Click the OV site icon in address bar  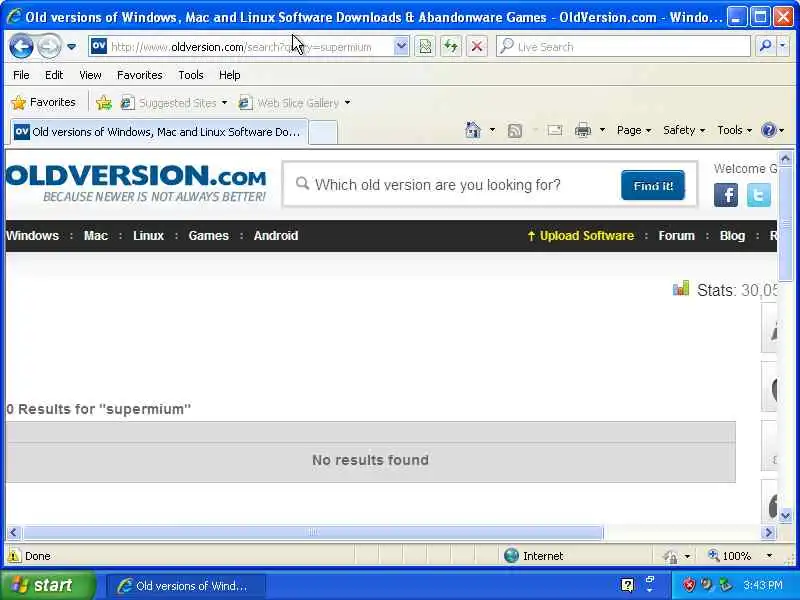[98, 46]
